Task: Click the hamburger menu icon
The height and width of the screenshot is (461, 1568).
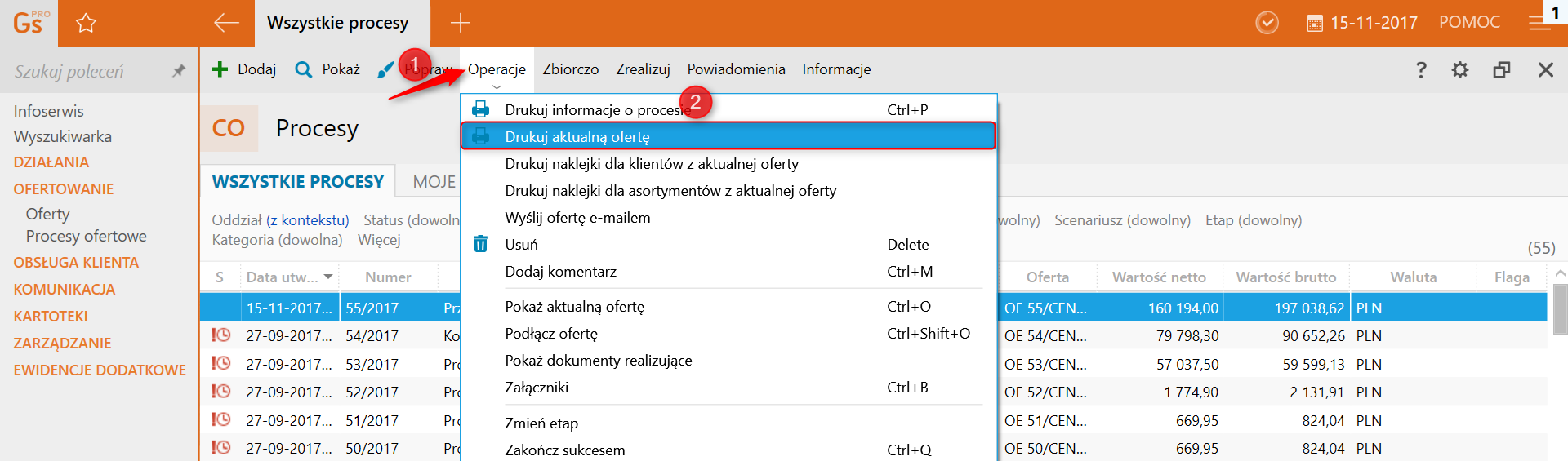Action: 1539,23
